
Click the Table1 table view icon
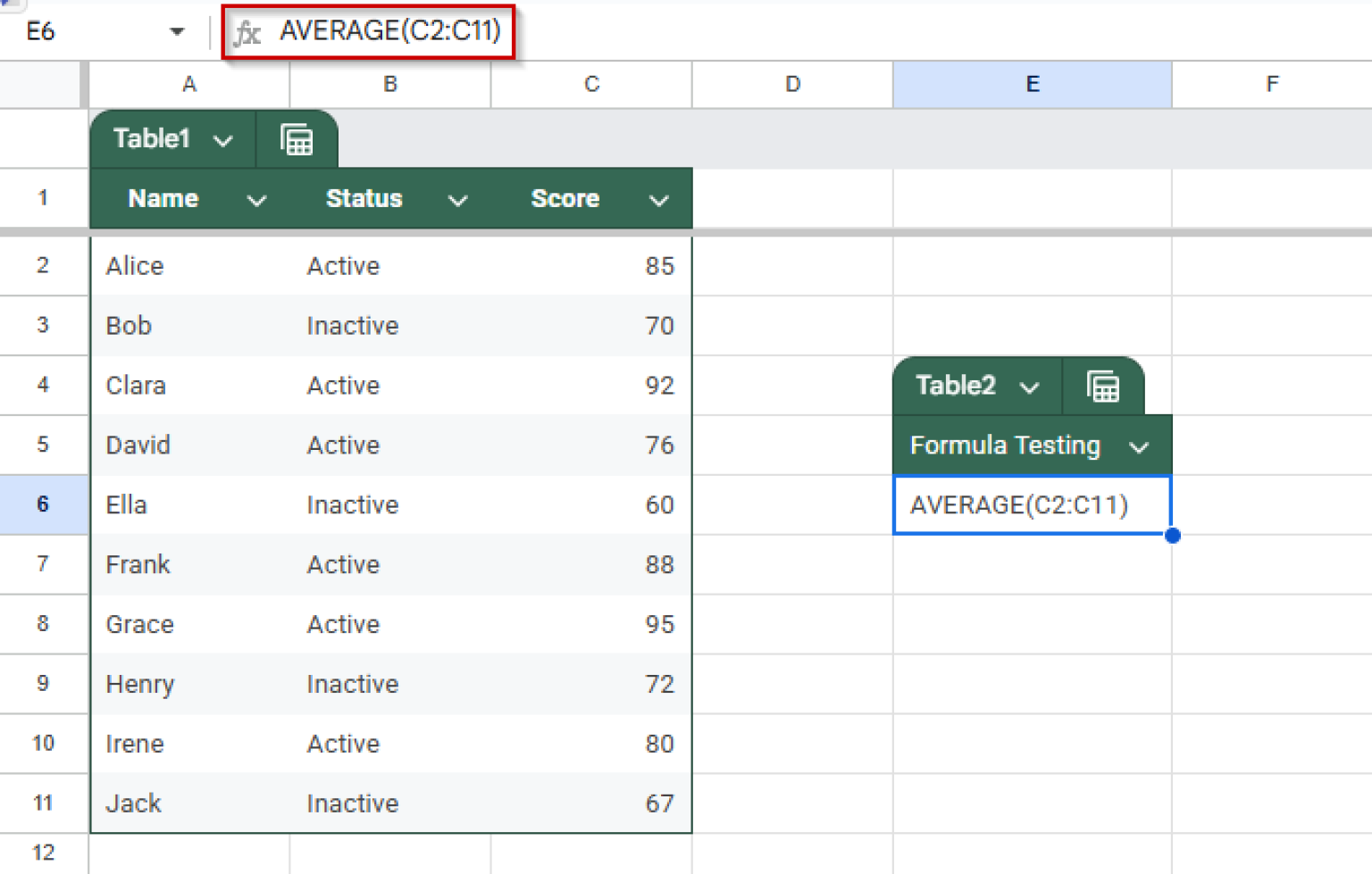click(x=297, y=140)
